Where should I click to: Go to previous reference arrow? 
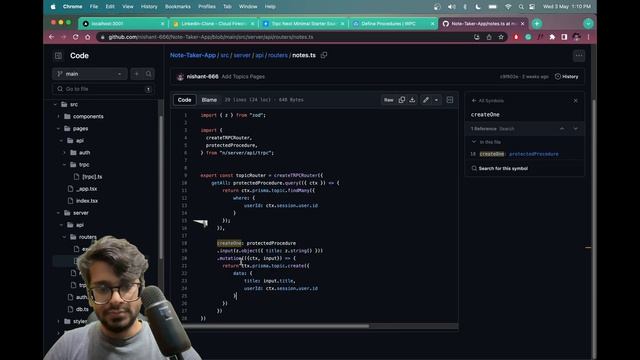tap(562, 129)
